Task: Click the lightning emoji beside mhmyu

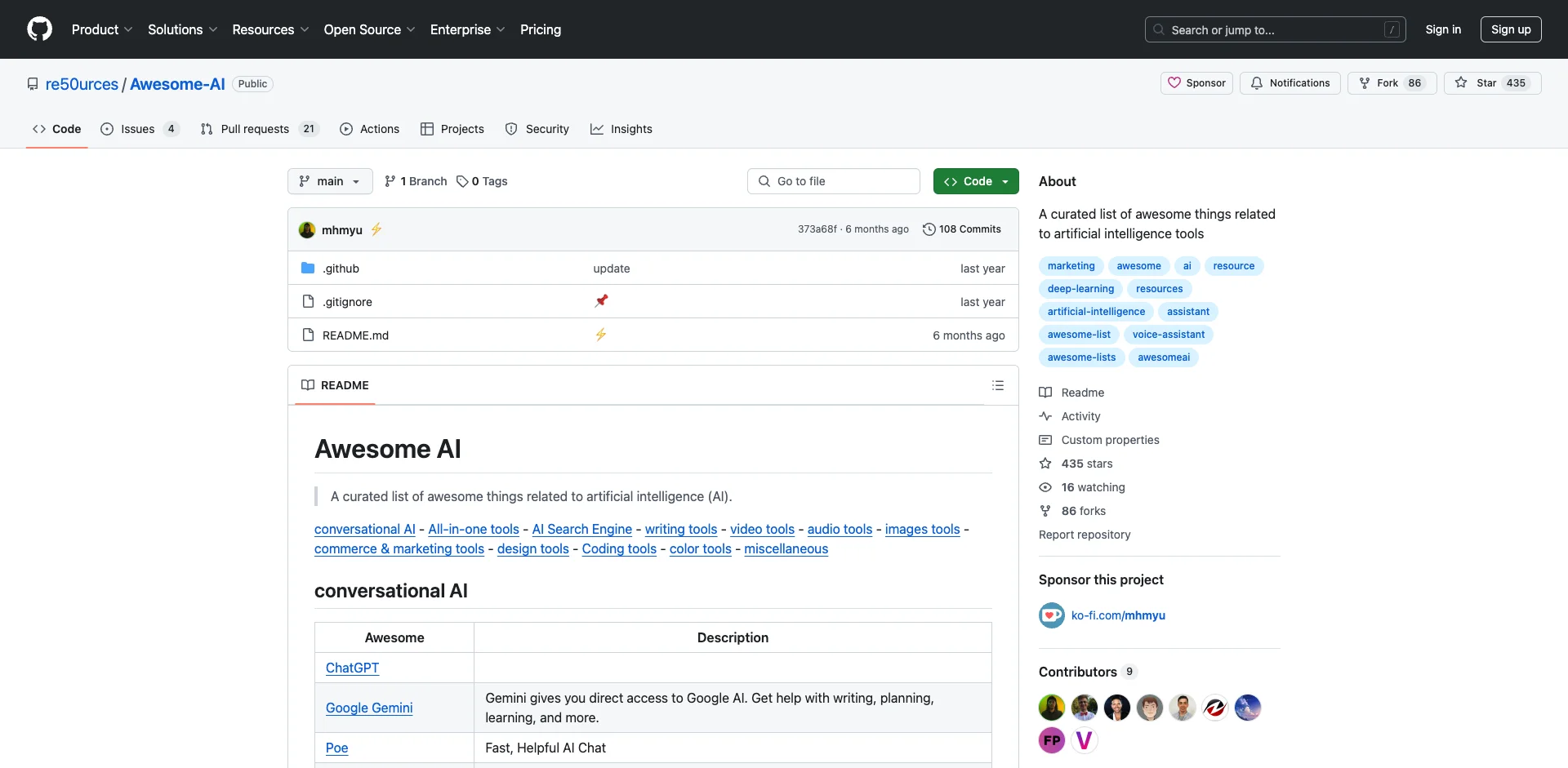Action: click(376, 229)
